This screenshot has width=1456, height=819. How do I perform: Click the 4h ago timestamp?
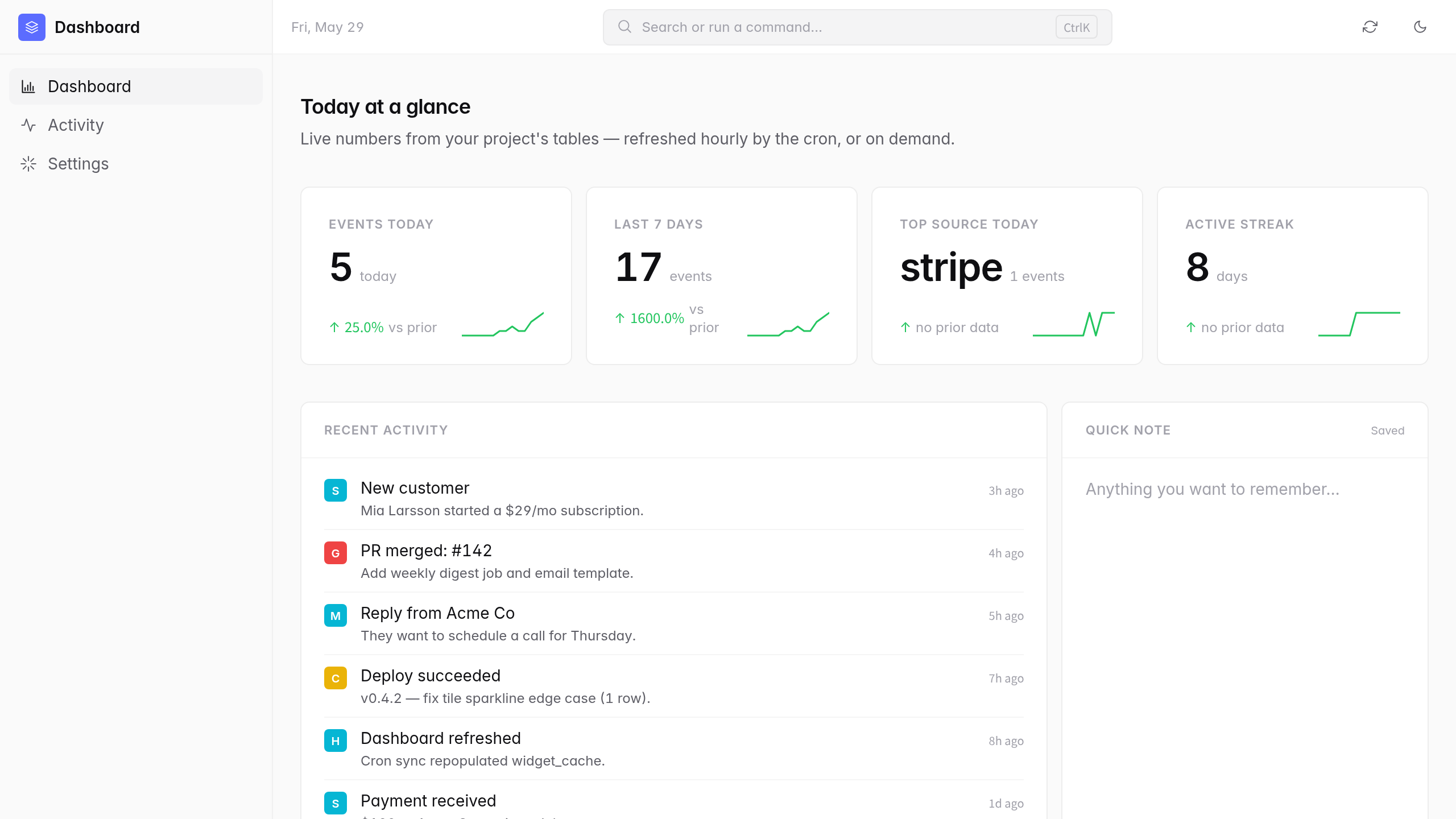(x=1006, y=553)
